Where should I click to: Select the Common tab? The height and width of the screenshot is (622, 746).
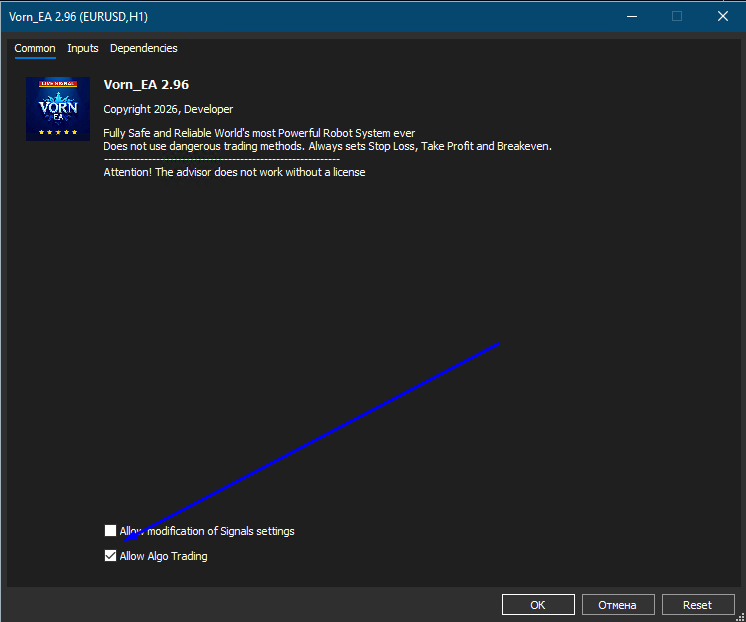[x=35, y=48]
